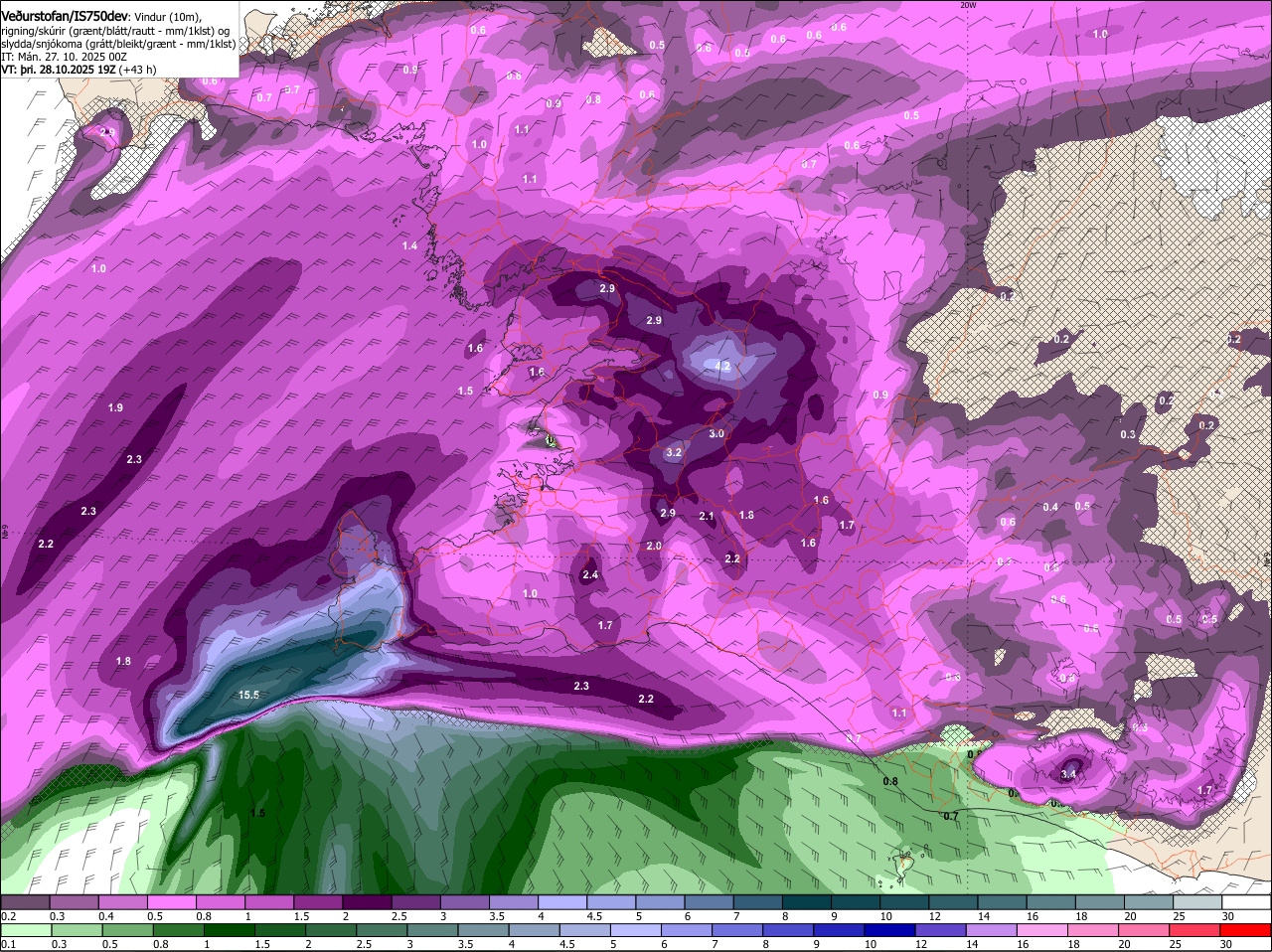This screenshot has width=1272, height=952.
Task: Click the initial time line 'IT: Mán. 27. 10. 2025 00Z'
Action: pyautogui.click(x=65, y=57)
